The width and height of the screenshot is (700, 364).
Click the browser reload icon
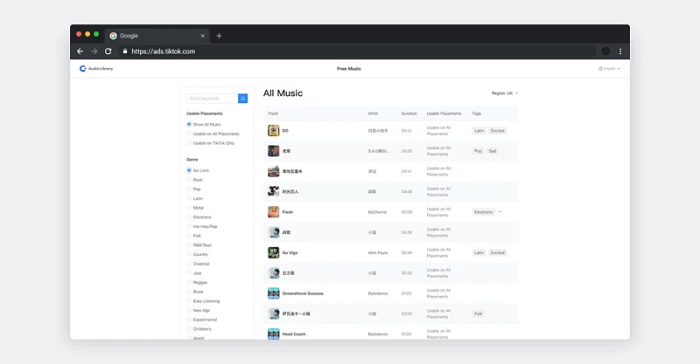[108, 51]
